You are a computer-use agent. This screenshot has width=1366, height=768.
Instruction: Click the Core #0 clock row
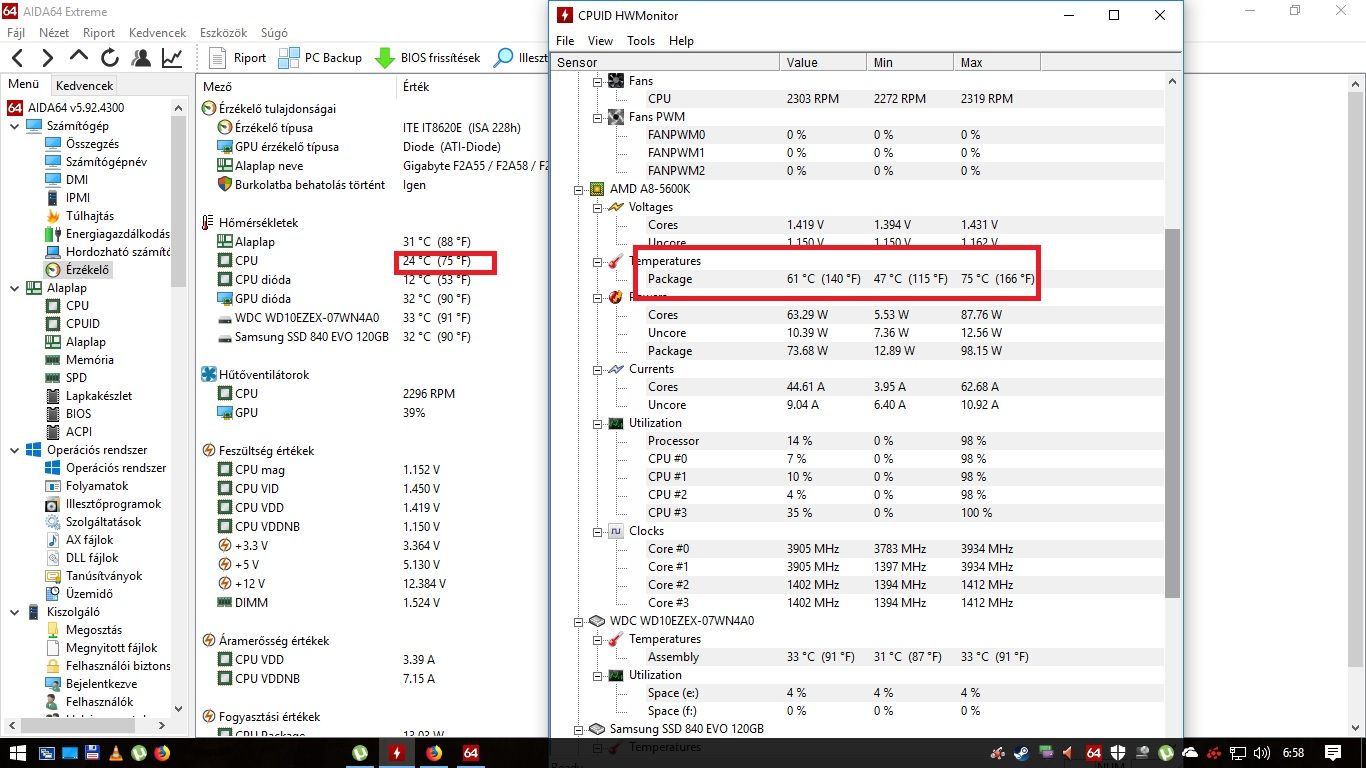[857, 549]
